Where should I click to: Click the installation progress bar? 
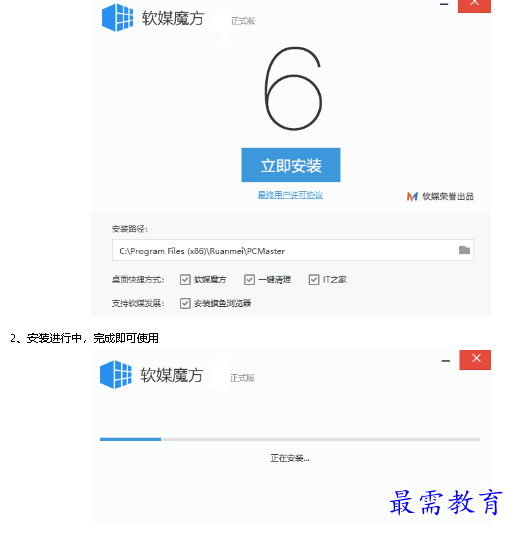(x=290, y=439)
